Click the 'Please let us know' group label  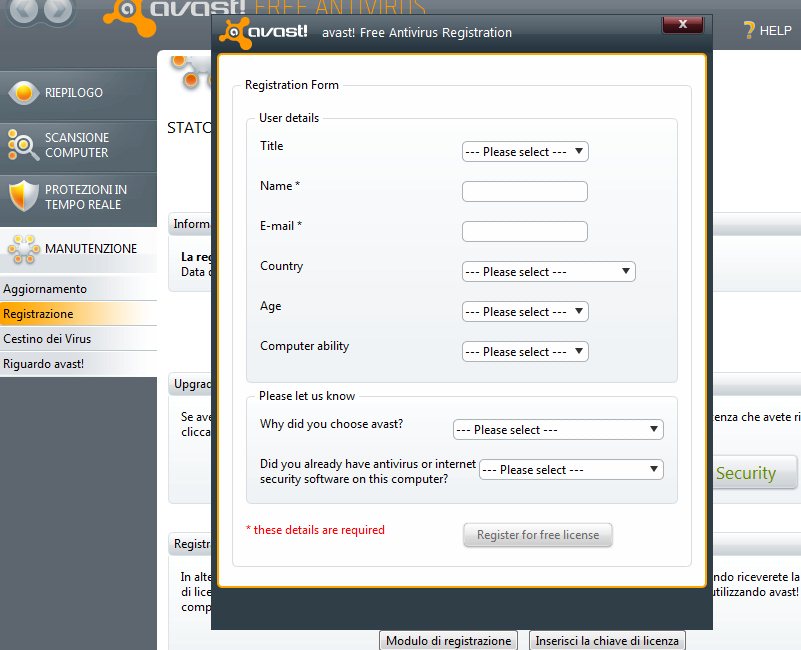[307, 396]
